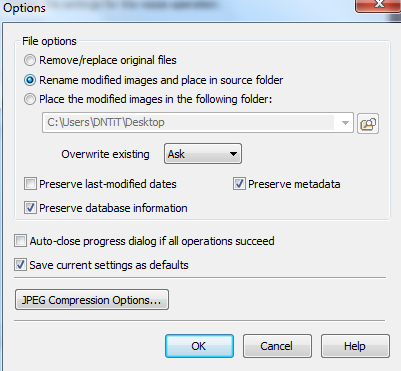401x371 pixels.
Task: Close the Options dialog window
Action: click(378, 5)
